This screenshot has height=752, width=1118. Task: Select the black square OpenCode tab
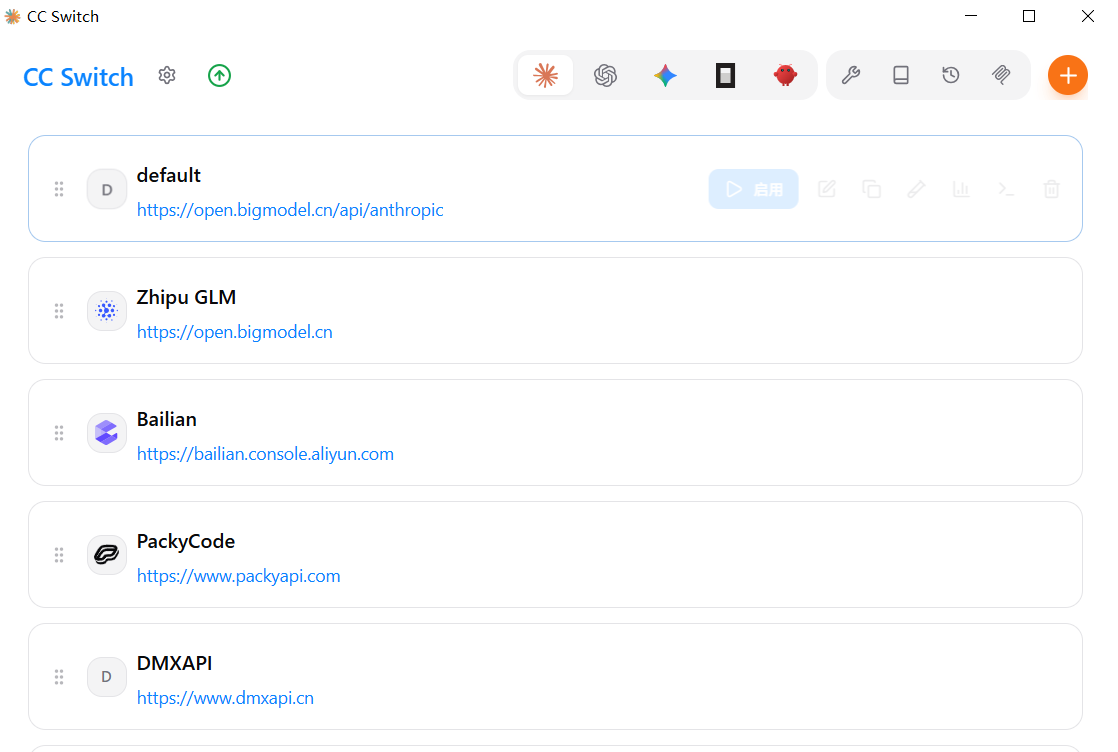tap(725, 75)
